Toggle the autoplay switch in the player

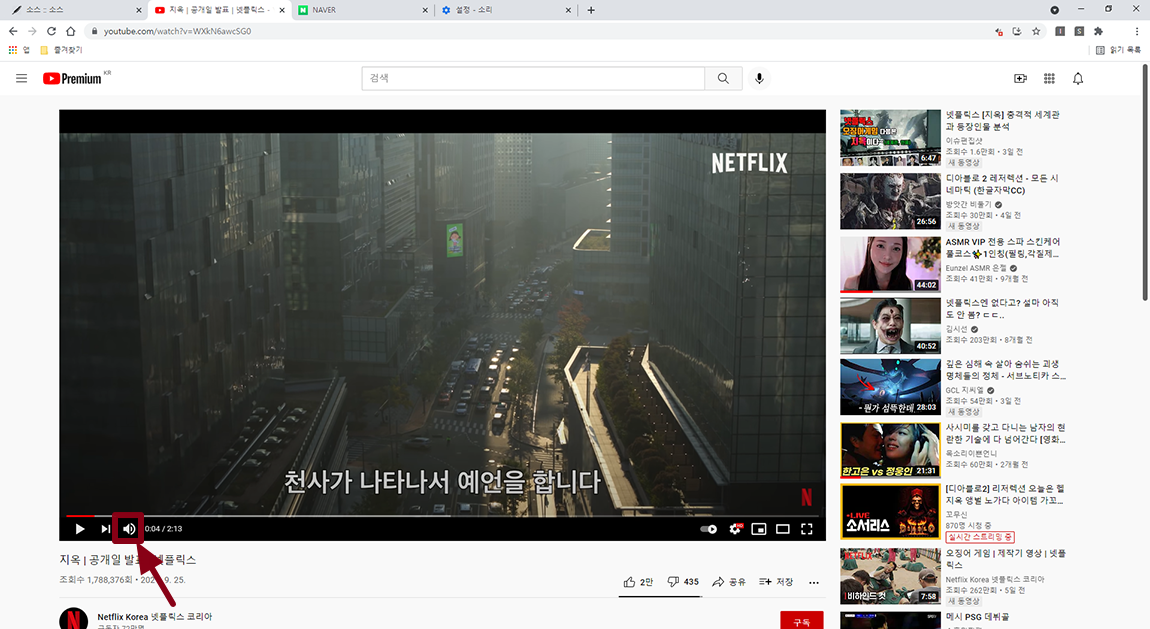point(708,529)
